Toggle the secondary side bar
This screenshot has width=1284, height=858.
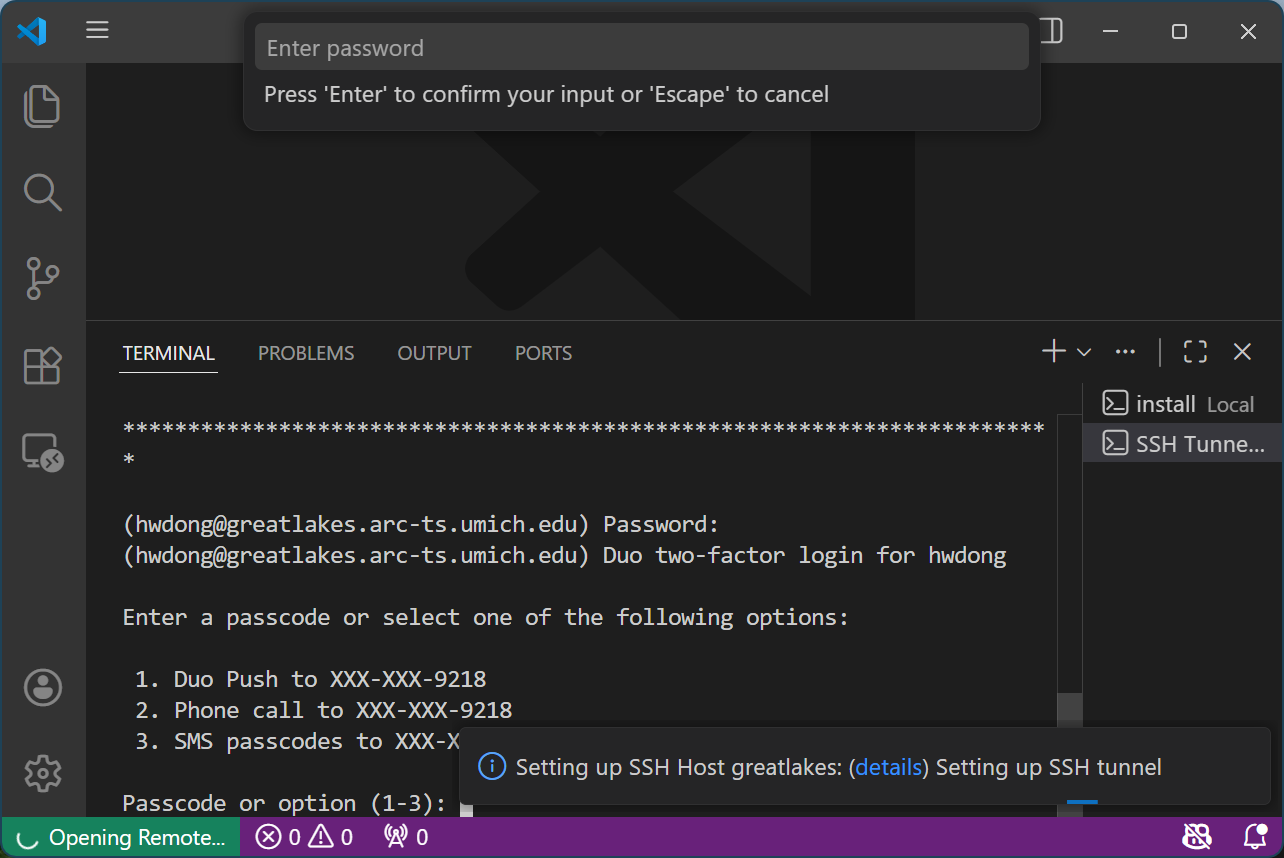1049,31
